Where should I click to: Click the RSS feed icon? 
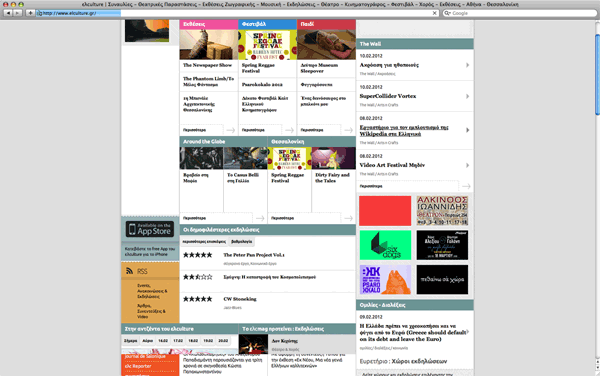coord(129,271)
